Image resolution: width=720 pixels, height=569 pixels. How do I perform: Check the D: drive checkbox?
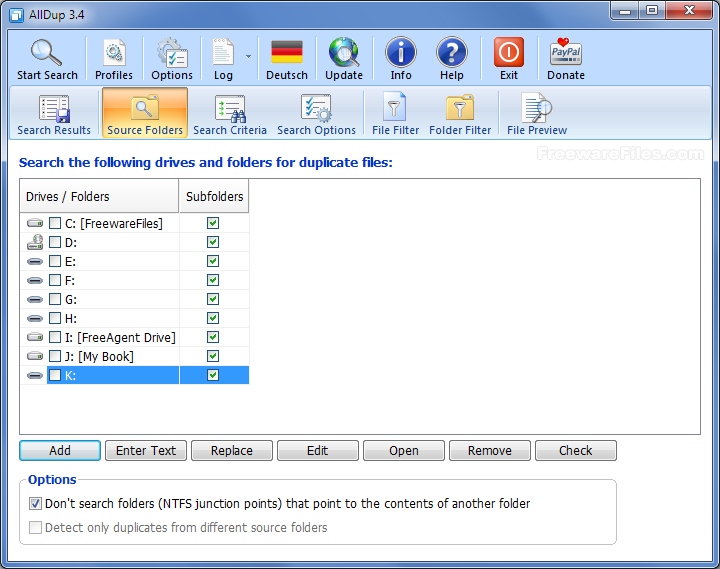pyautogui.click(x=55, y=242)
